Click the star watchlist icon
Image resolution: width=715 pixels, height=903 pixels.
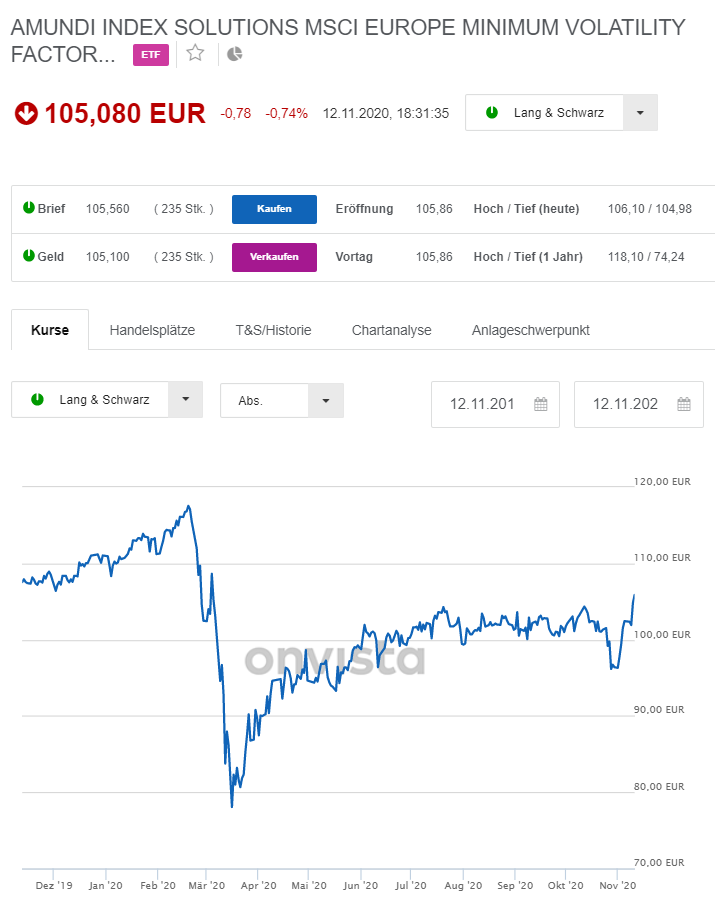tap(195, 53)
